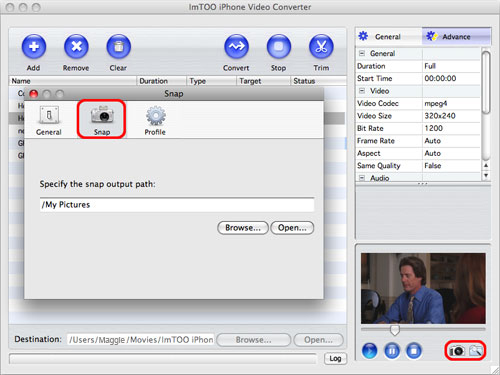Click the properties panel scrollbar
The width and height of the screenshot is (500, 375).
[x=486, y=82]
